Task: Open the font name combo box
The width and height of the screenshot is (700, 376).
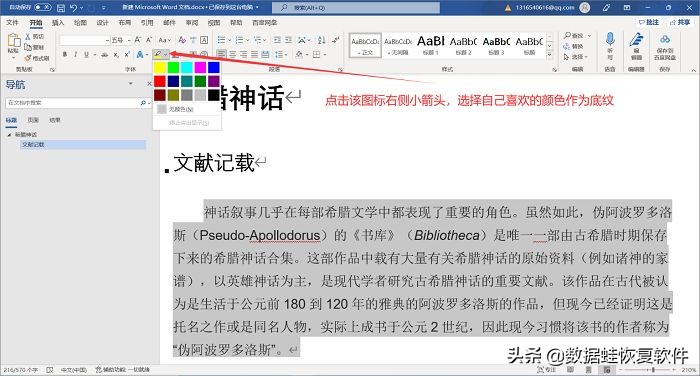Action: tap(85, 40)
